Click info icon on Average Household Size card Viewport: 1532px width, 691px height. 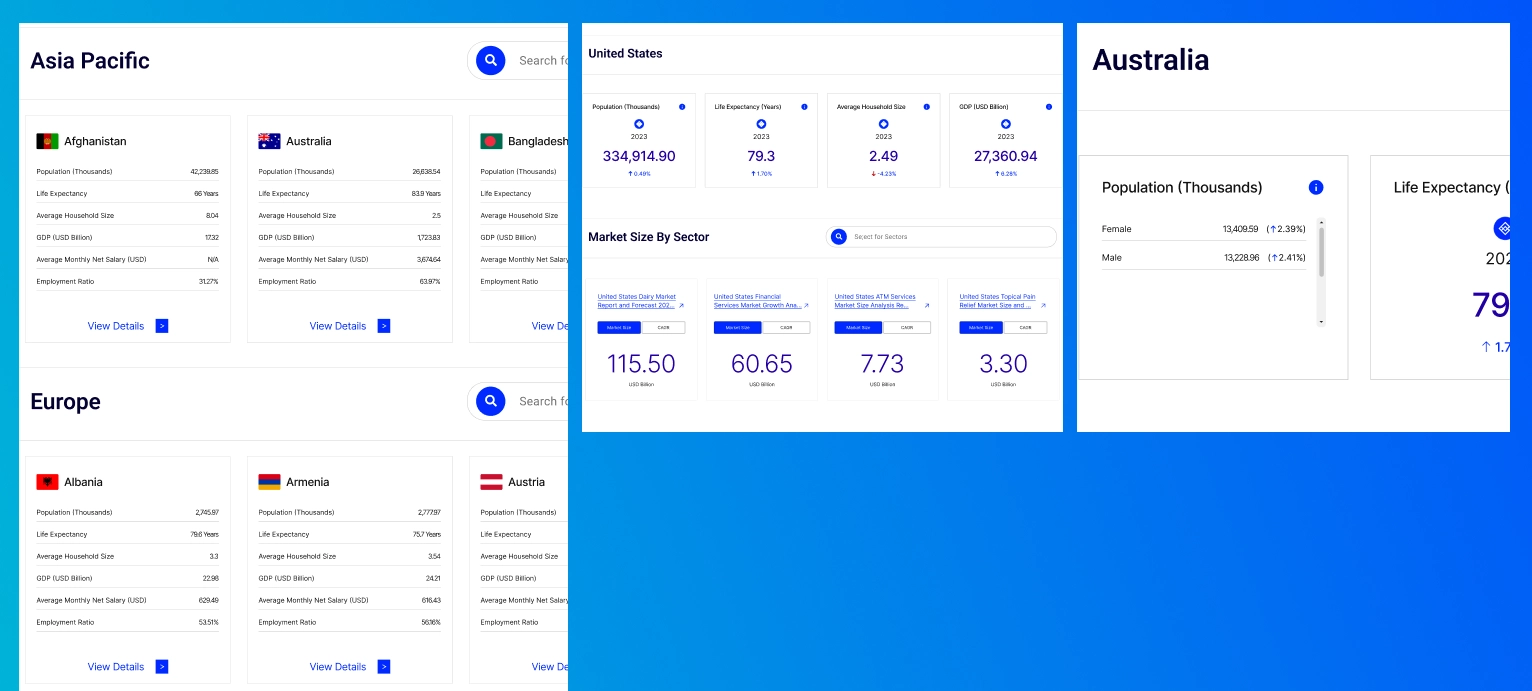tap(926, 107)
